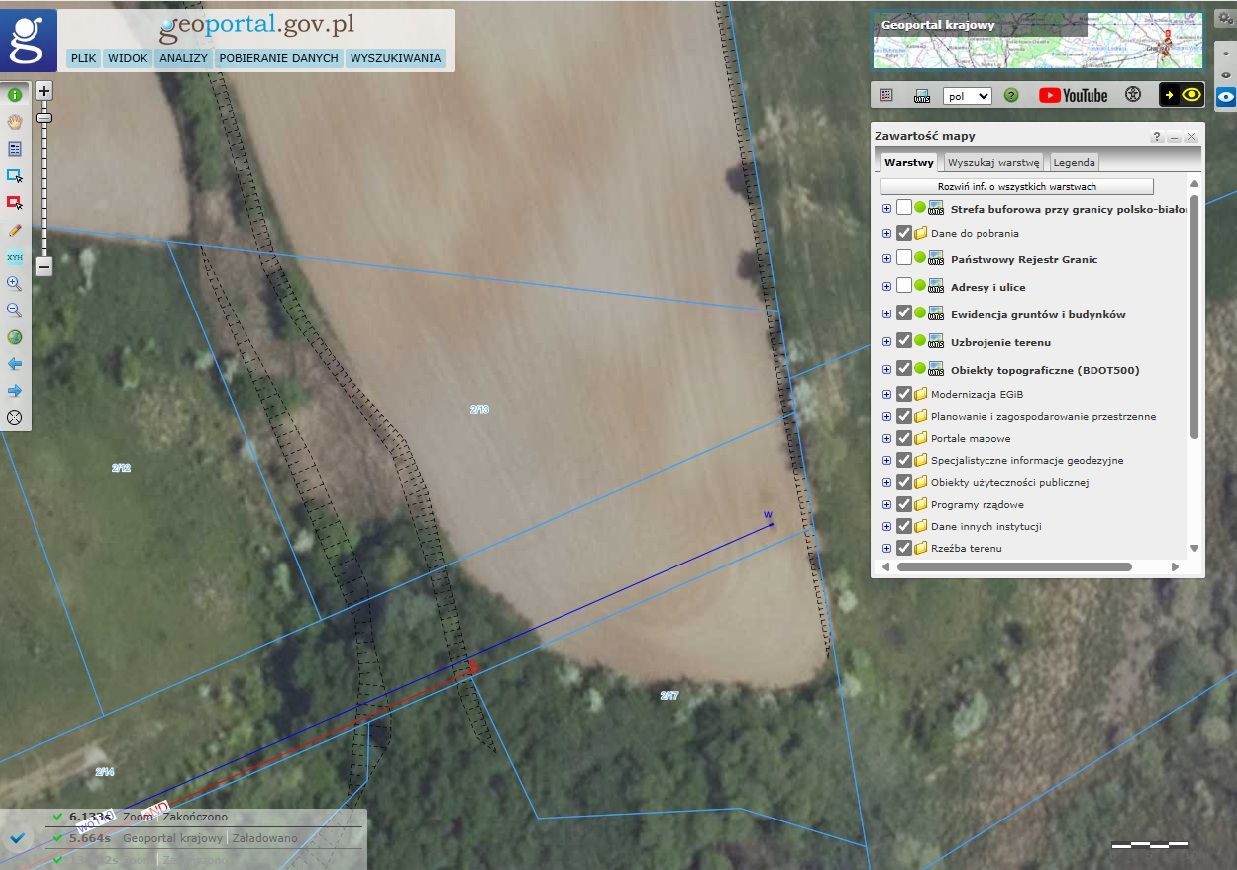The width and height of the screenshot is (1237, 870).
Task: Open the pol language dropdown
Action: 966,96
